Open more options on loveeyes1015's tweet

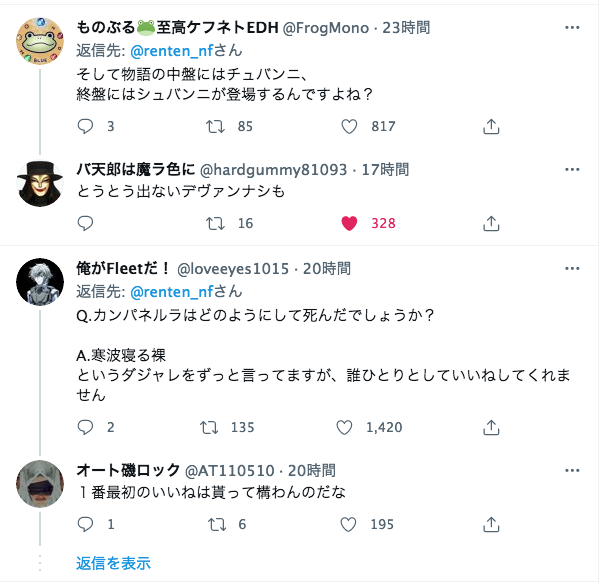(x=571, y=268)
